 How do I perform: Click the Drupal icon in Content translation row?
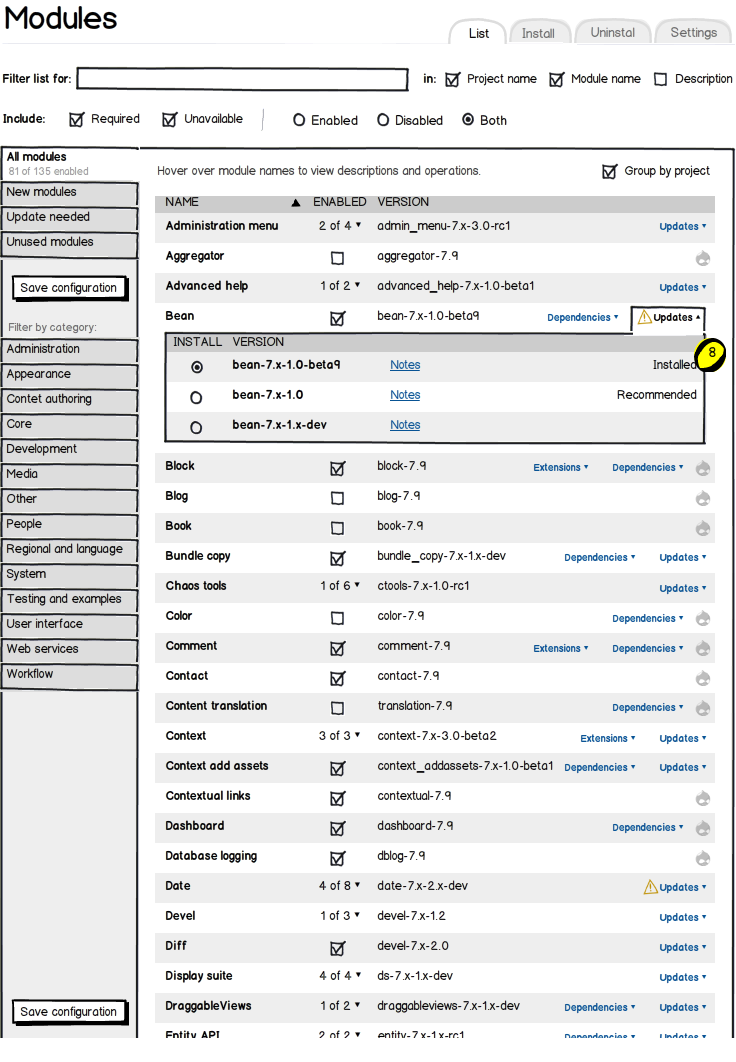(703, 708)
